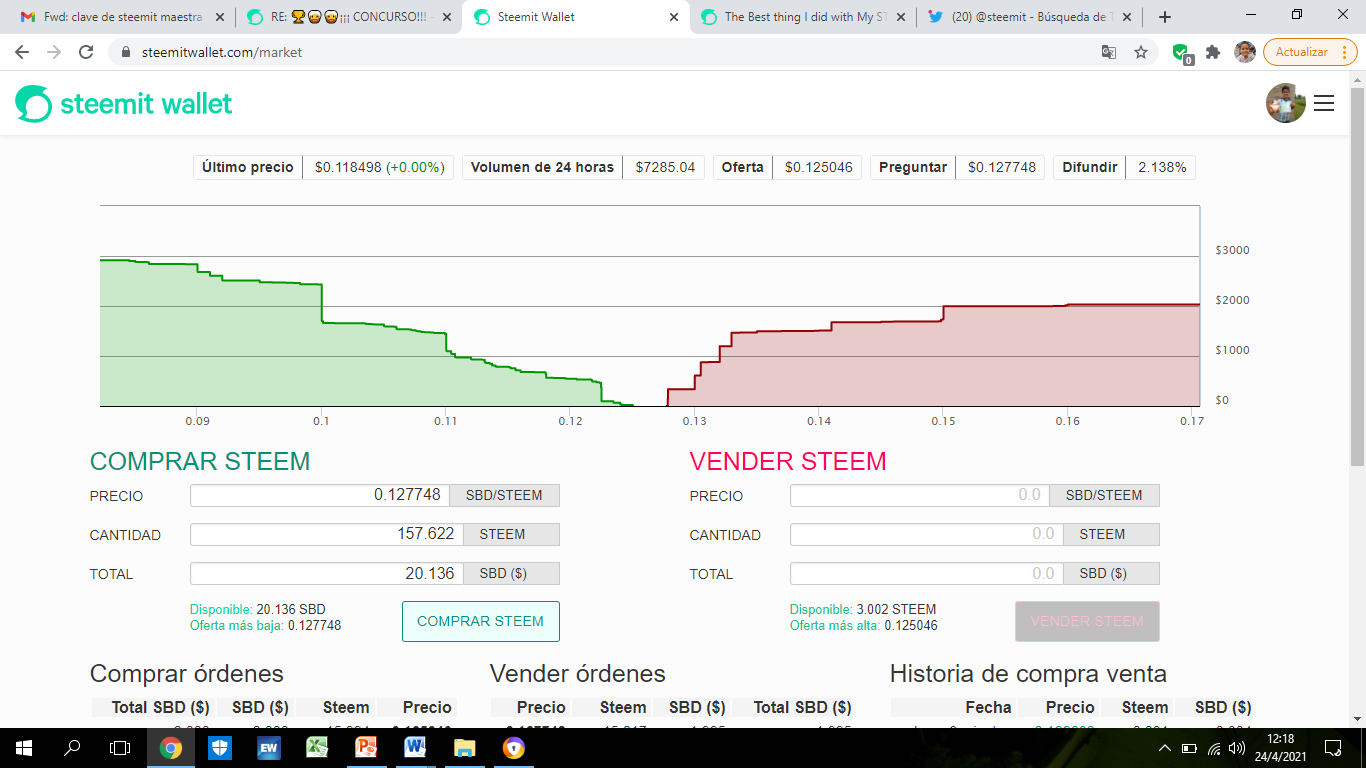Bookmark this page with the star icon

(x=1141, y=52)
